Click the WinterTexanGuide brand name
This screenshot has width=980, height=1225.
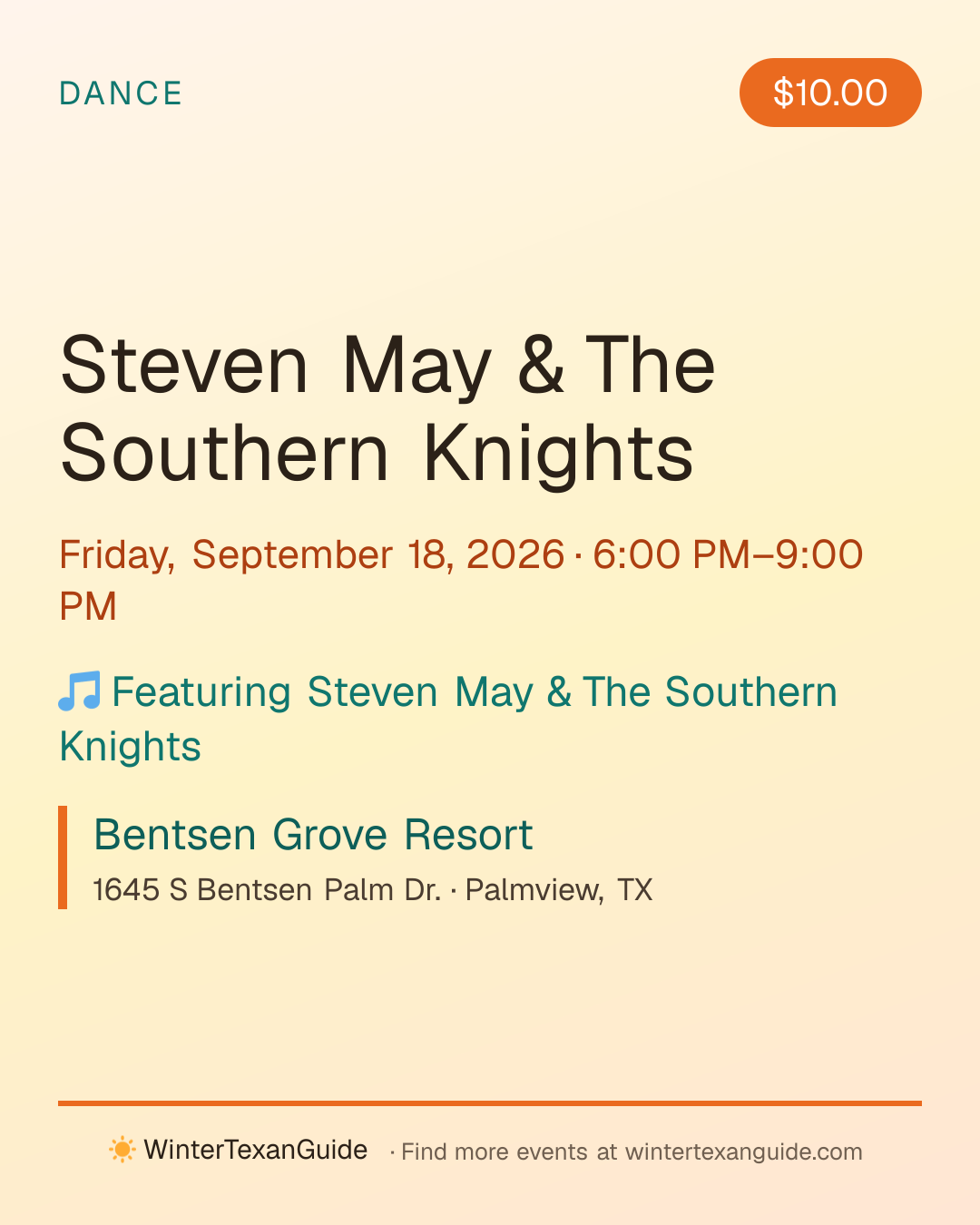point(256,1151)
